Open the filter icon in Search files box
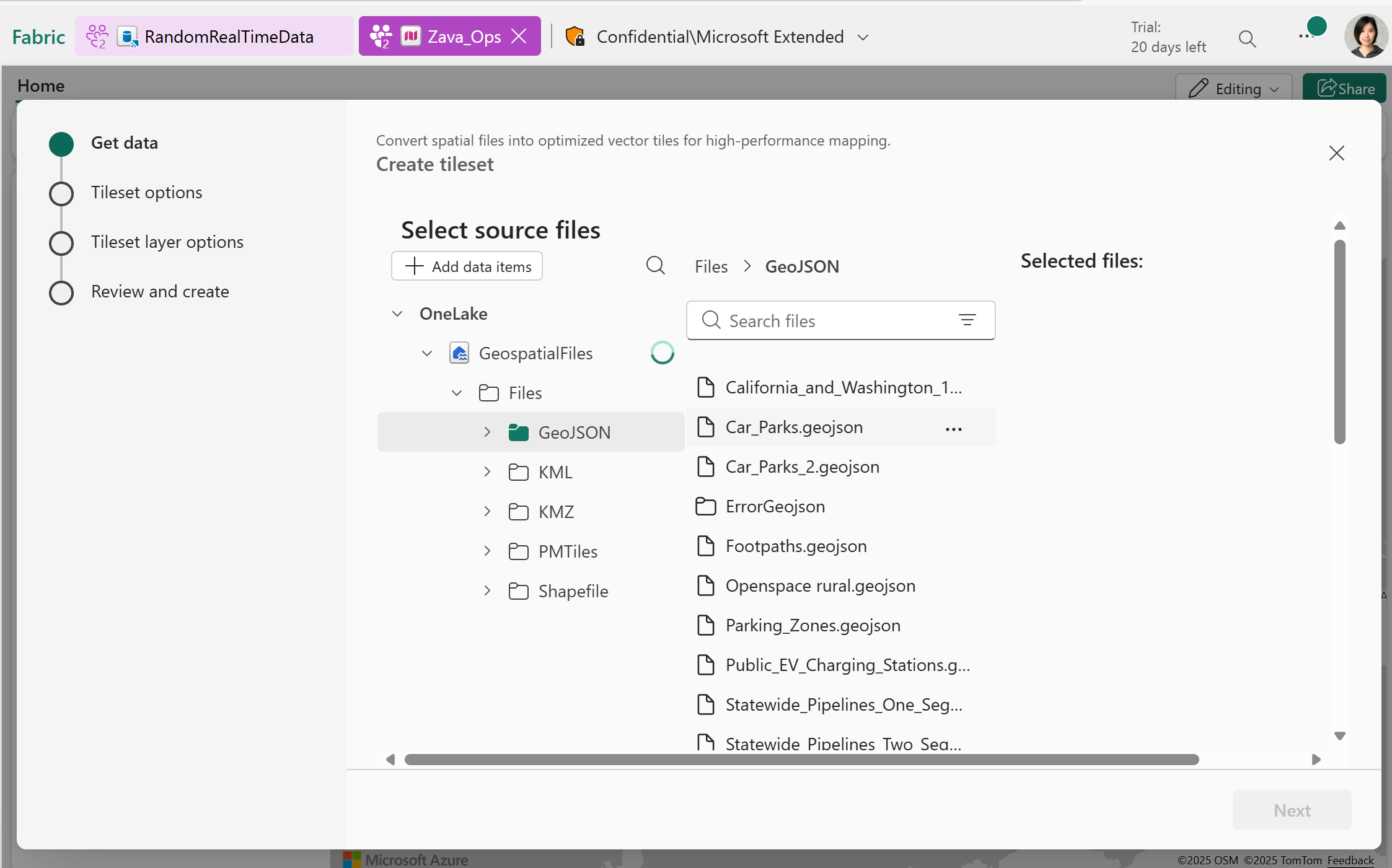 [x=967, y=320]
